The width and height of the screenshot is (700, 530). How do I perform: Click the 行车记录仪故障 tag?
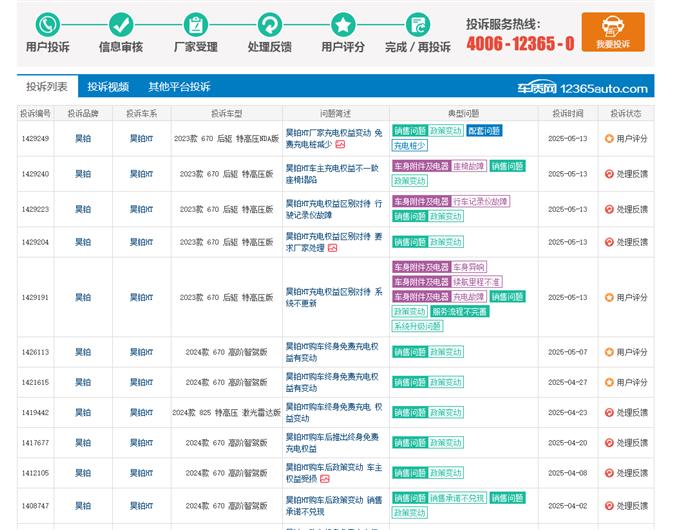point(480,201)
